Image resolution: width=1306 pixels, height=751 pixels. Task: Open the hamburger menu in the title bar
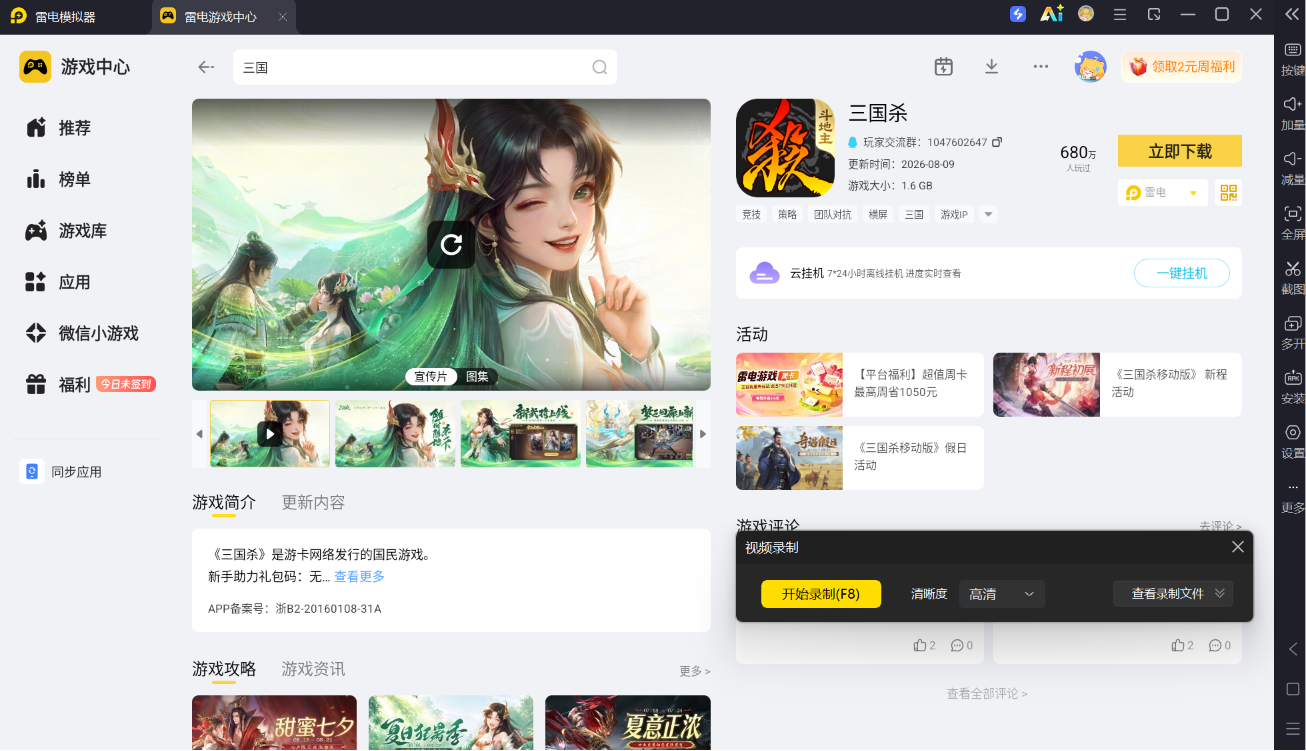coord(1120,14)
